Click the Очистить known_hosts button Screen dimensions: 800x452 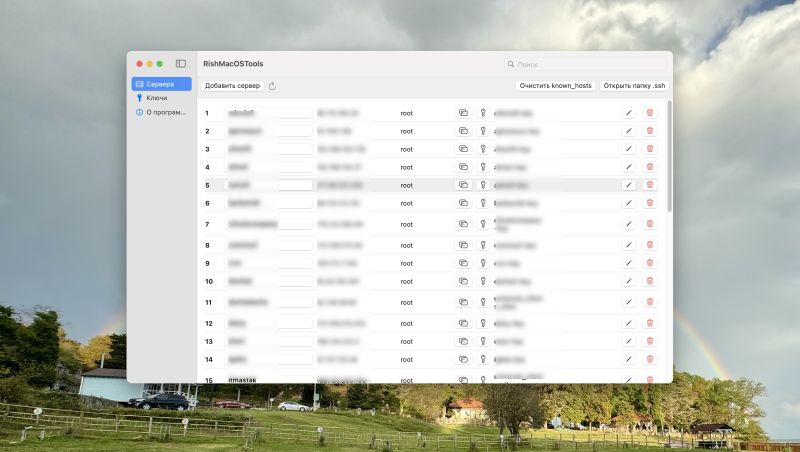tap(555, 86)
